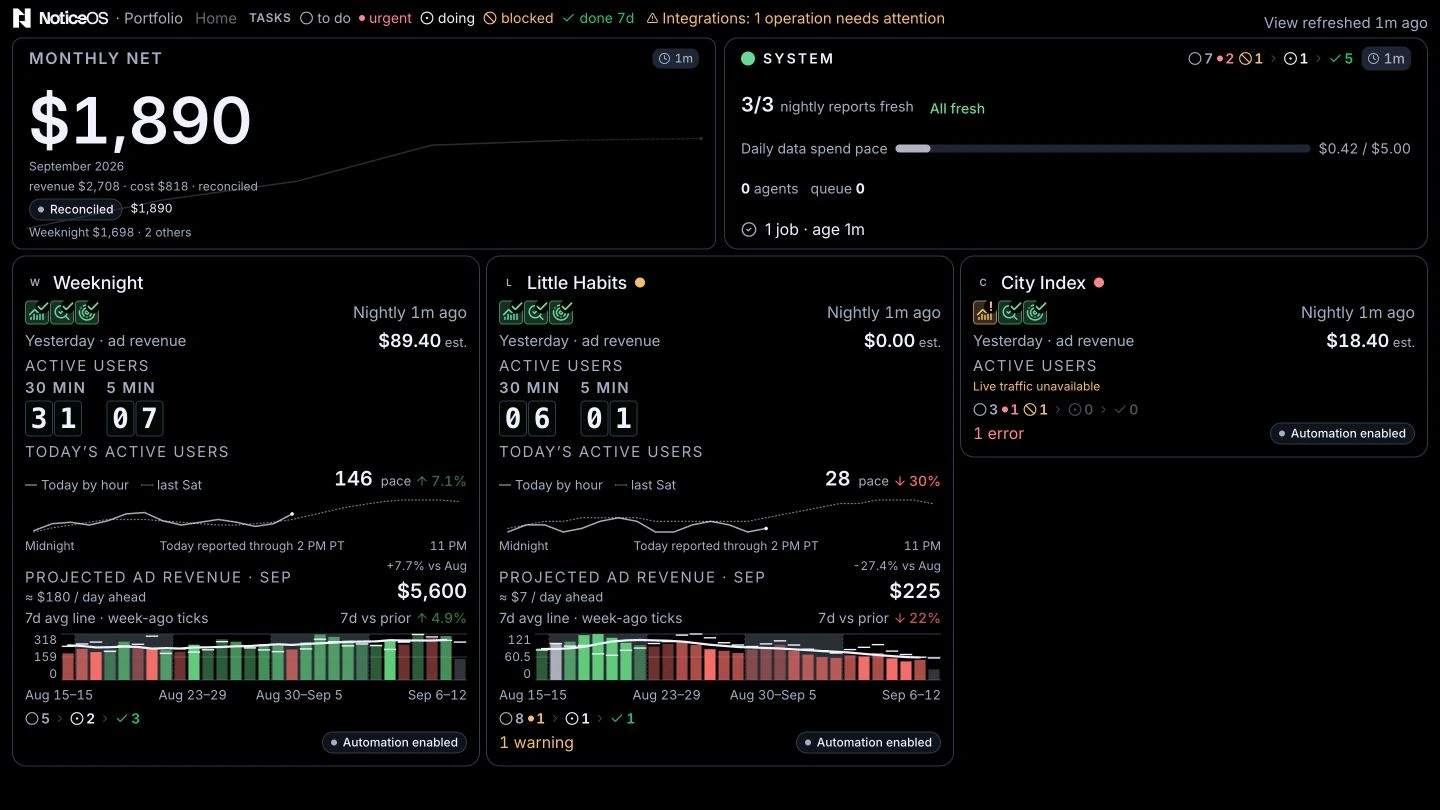
Task: Click Little Habits' bar-chart check icon
Action: [x=511, y=312]
